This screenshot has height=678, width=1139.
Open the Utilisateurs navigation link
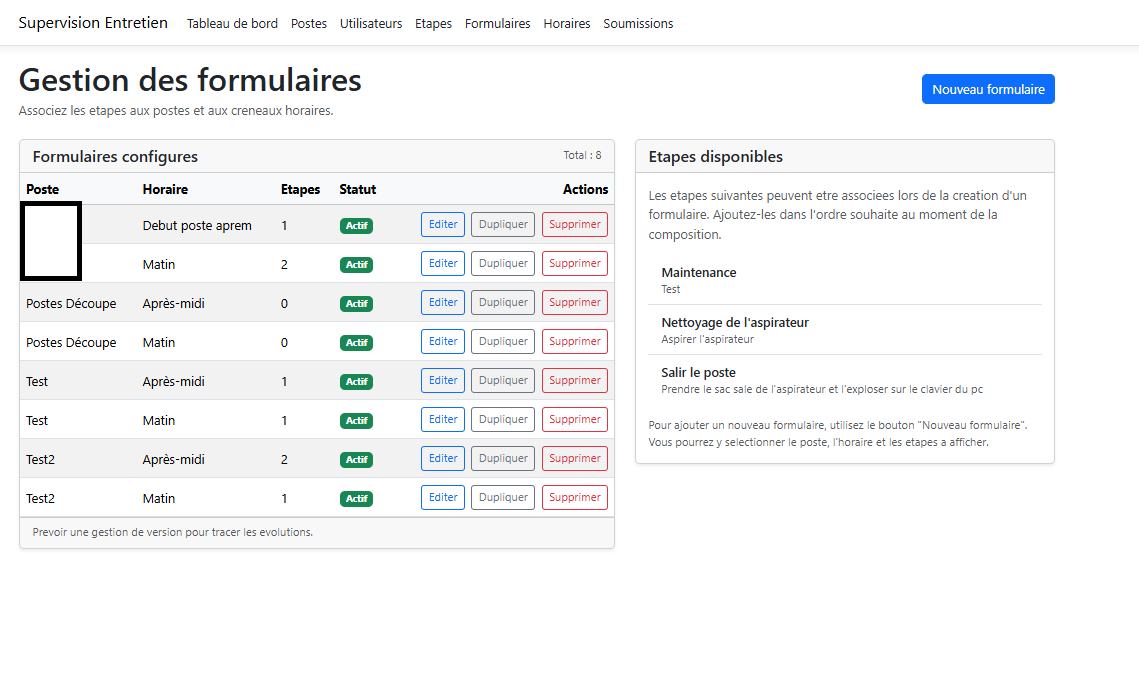click(x=371, y=23)
